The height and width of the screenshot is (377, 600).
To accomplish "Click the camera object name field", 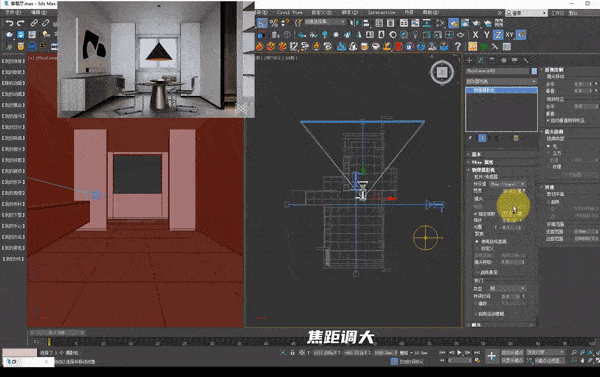I will [x=498, y=71].
